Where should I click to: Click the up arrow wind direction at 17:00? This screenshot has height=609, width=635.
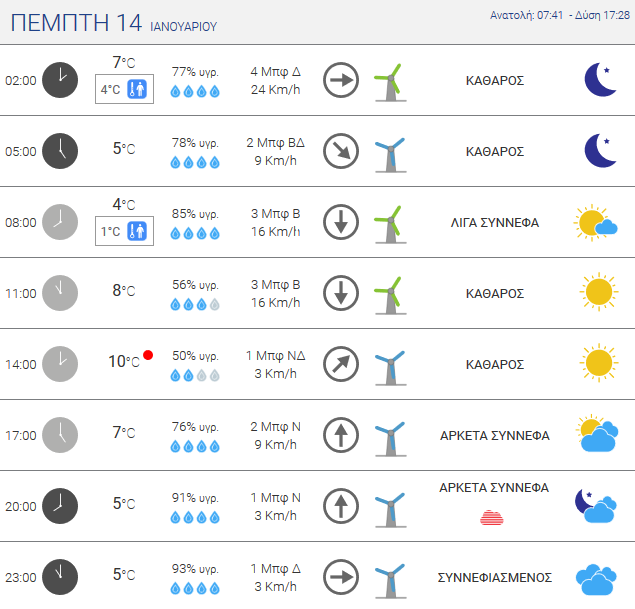(341, 435)
